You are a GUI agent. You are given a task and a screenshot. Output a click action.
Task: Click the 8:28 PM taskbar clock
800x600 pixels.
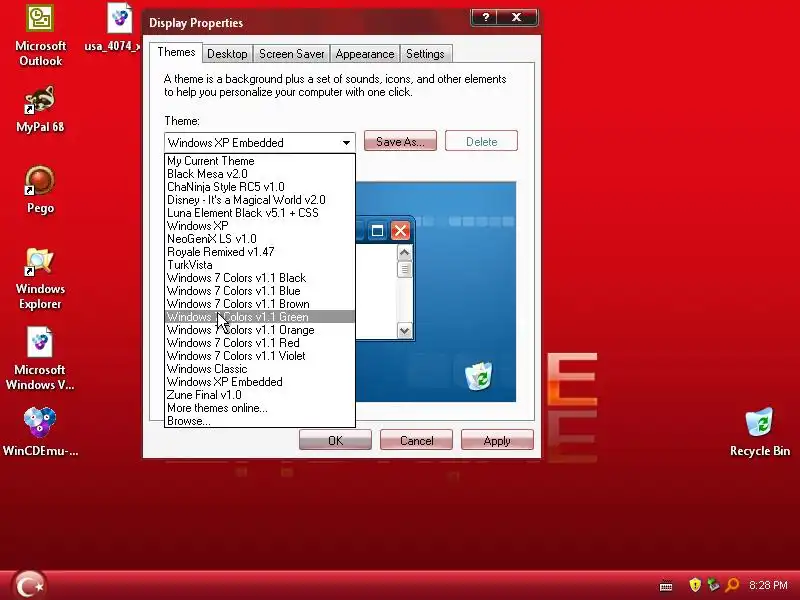tap(768, 585)
